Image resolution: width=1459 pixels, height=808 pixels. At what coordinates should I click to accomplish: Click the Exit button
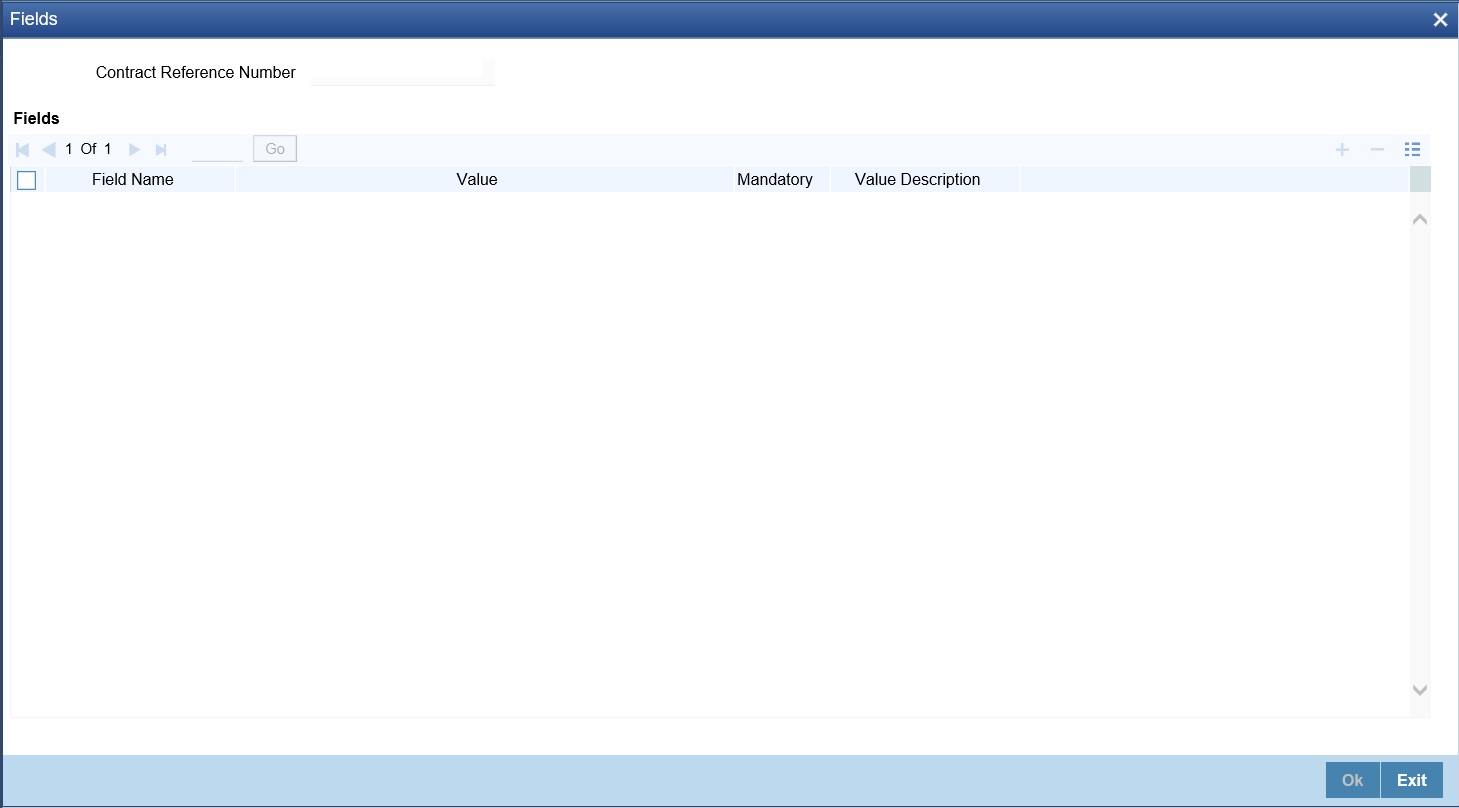tap(1412, 780)
